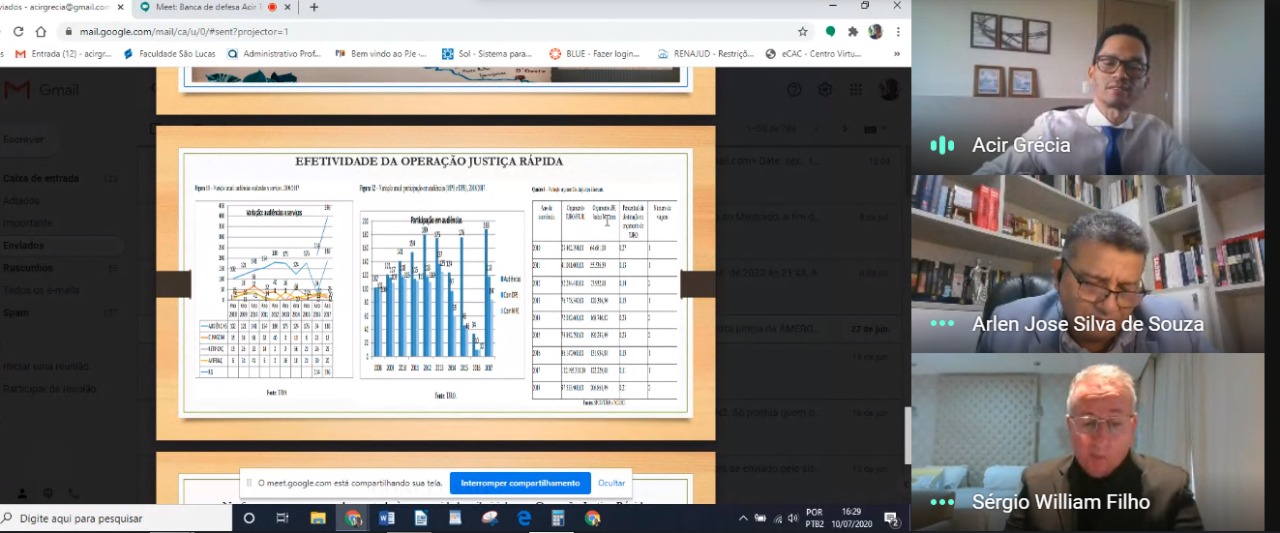Open the Chrome three-dot menu
1280x533 pixels.
(x=898, y=31)
